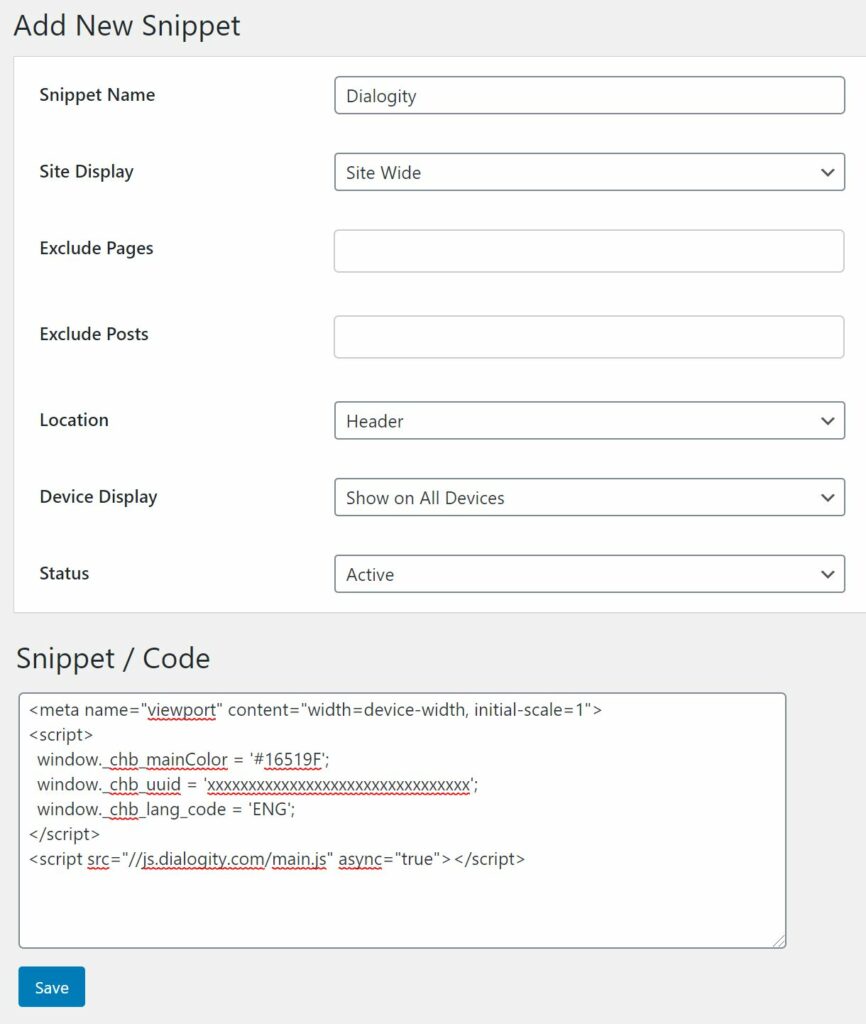The image size is (866, 1024).
Task: Click the #16519F color value in code
Action: point(288,760)
